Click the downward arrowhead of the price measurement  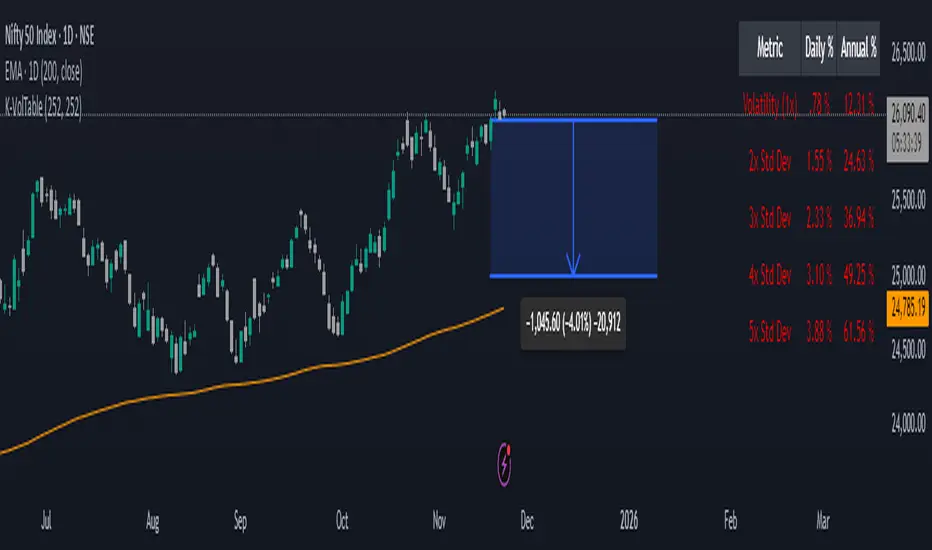click(x=573, y=266)
